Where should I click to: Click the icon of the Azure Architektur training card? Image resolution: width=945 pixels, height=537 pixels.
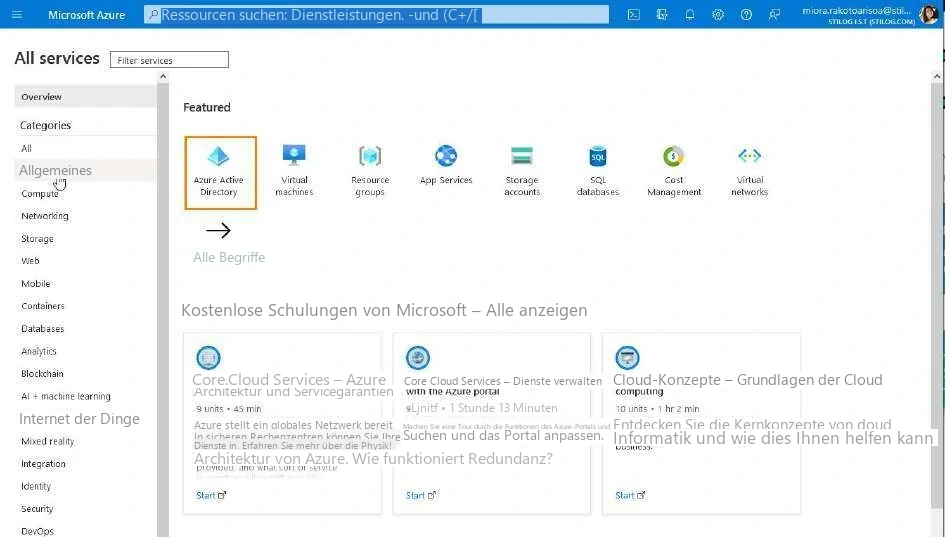click(x=209, y=357)
